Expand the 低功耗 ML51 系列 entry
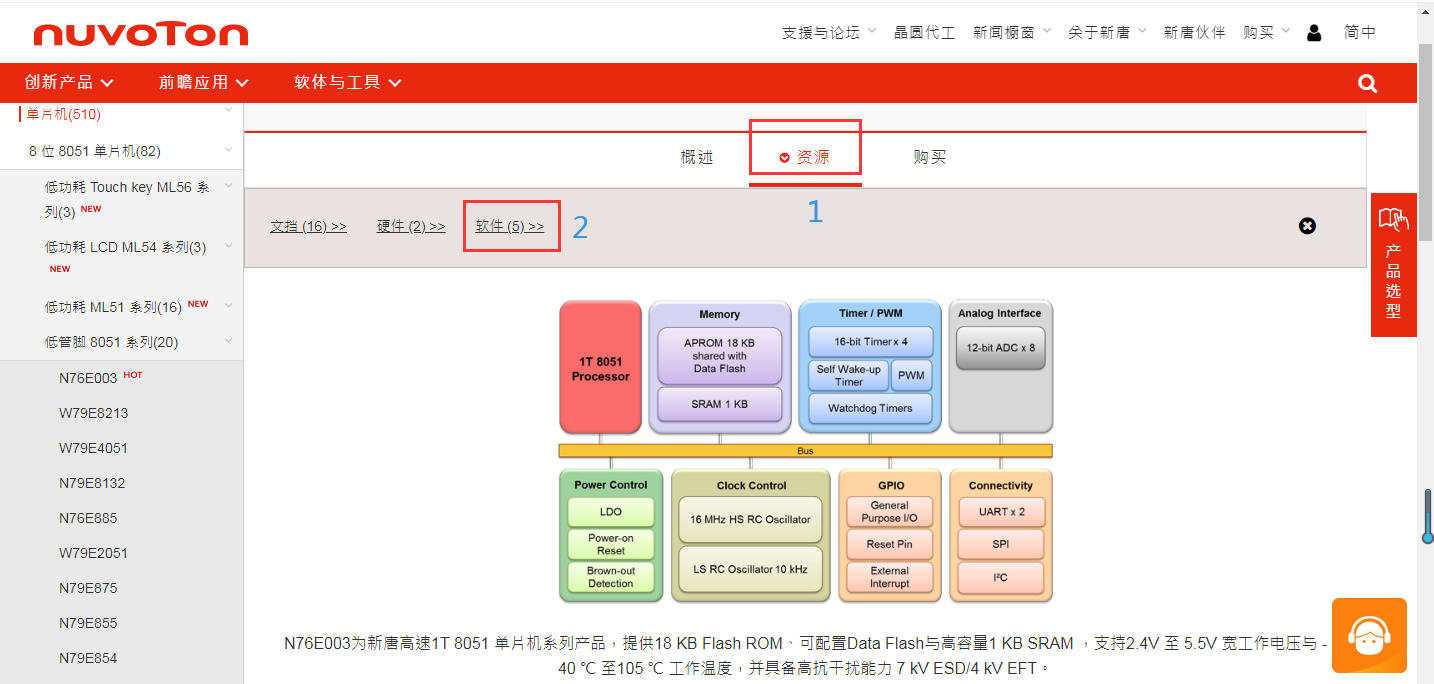This screenshot has width=1434, height=684. coord(227,306)
